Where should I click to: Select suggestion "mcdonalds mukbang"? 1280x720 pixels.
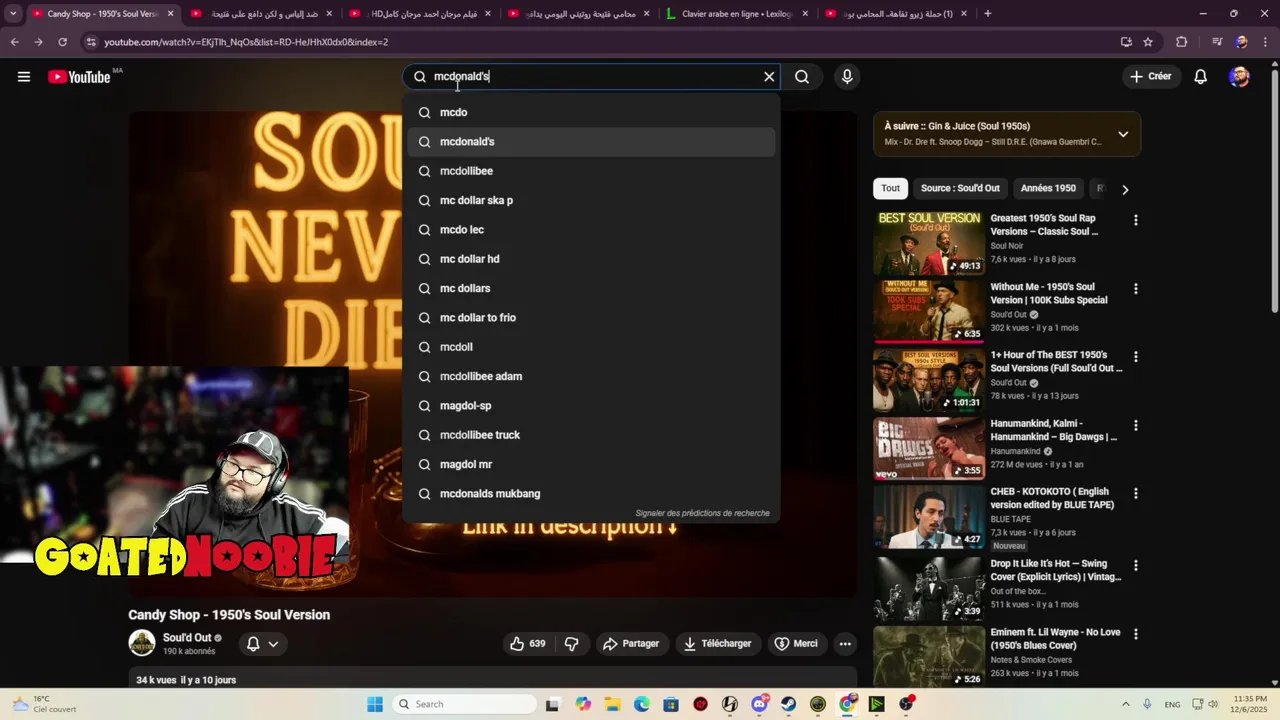pyautogui.click(x=591, y=494)
